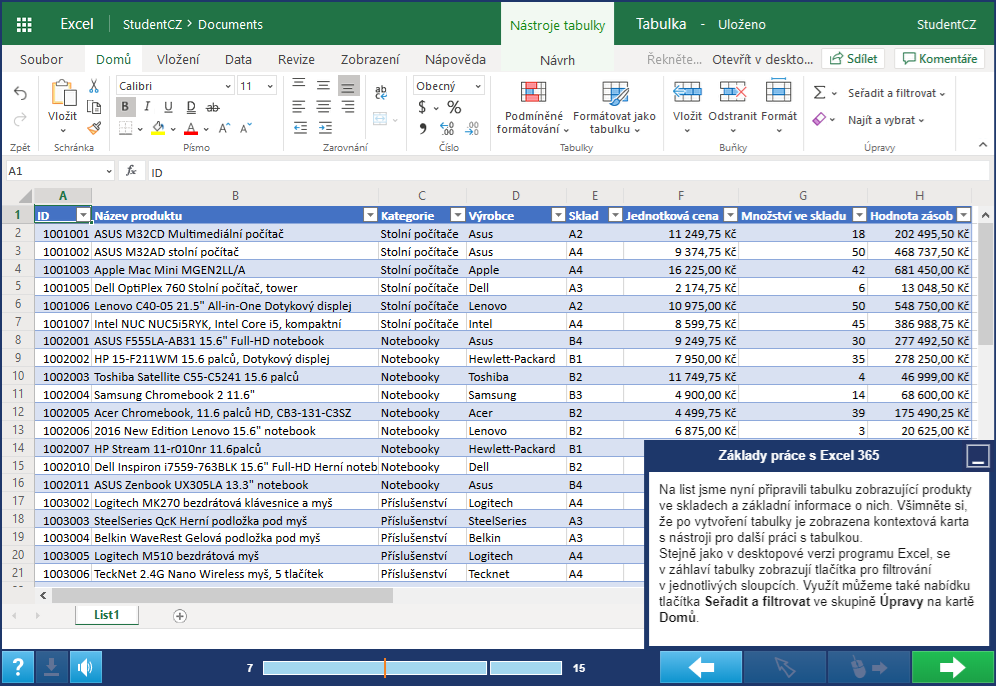Screen dimensions: 996x686
Task: Toggle align text right
Action: pos(348,107)
